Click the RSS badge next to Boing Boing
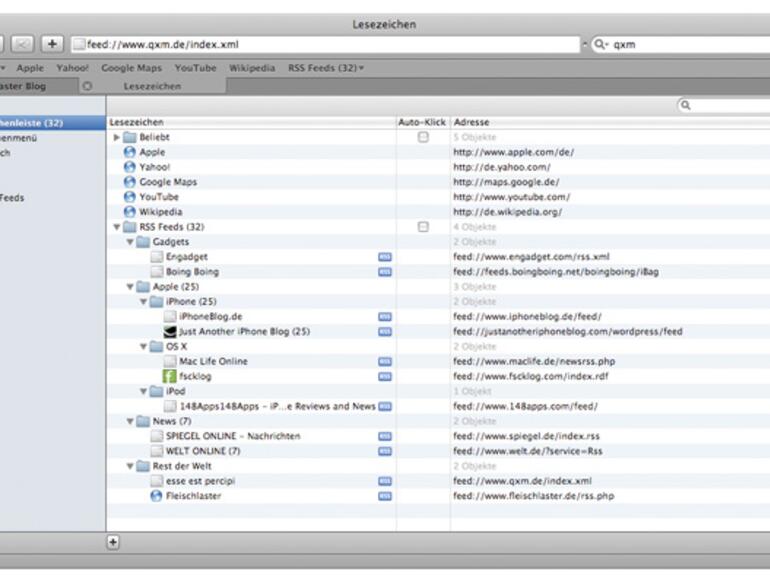The height and width of the screenshot is (578, 770). point(385,272)
